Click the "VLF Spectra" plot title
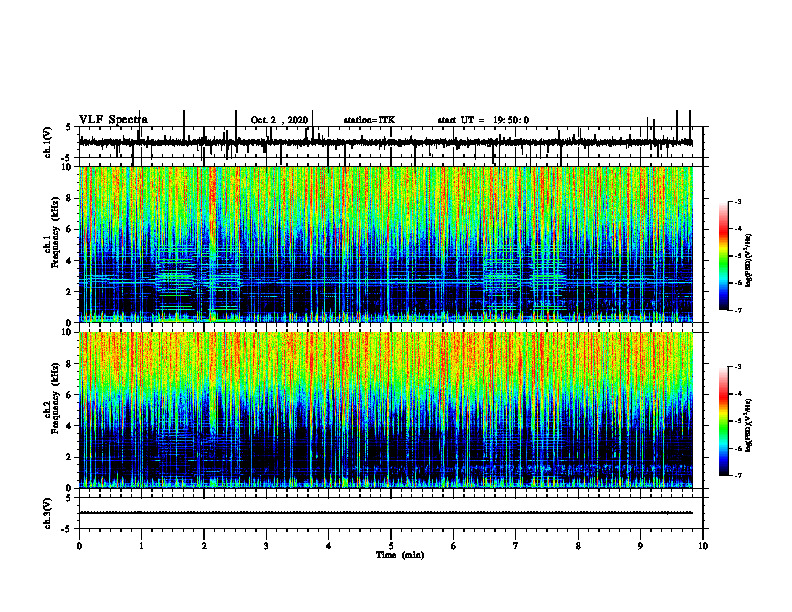Screen dimensions: 792x612 point(113,120)
